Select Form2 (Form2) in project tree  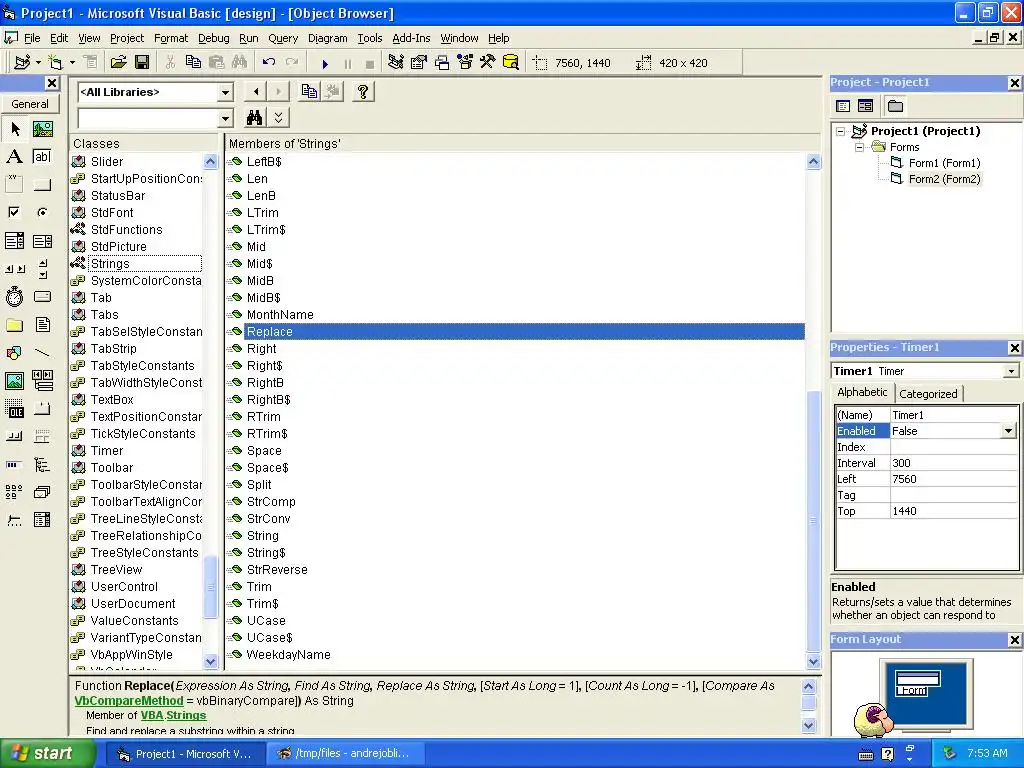(x=944, y=179)
